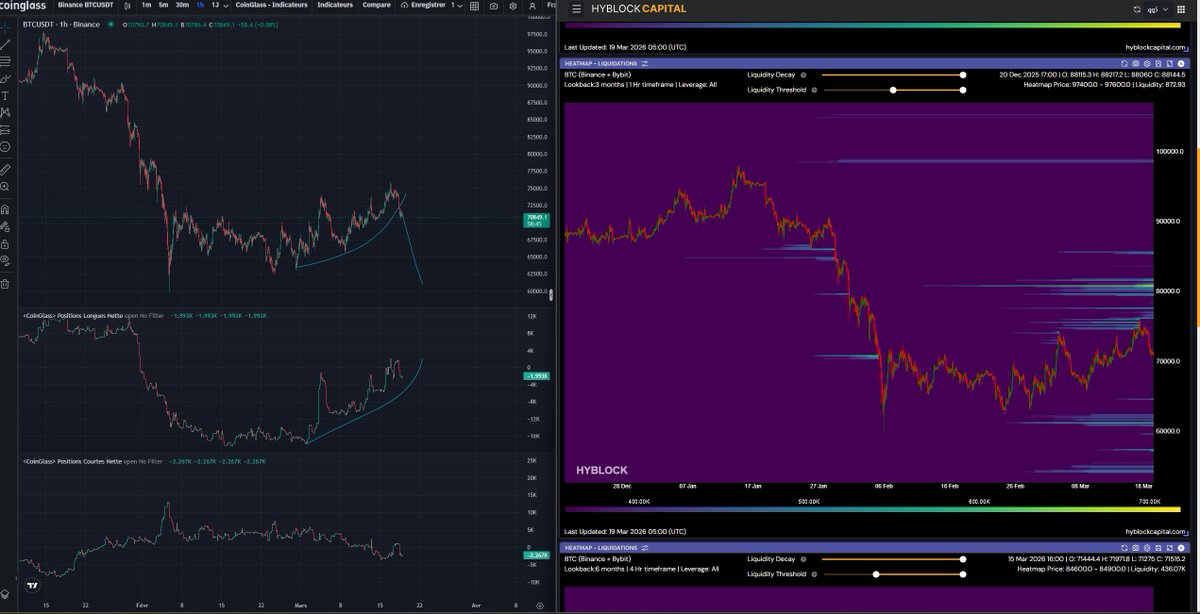Select the 1J timeframe

pyautogui.click(x=215, y=6)
